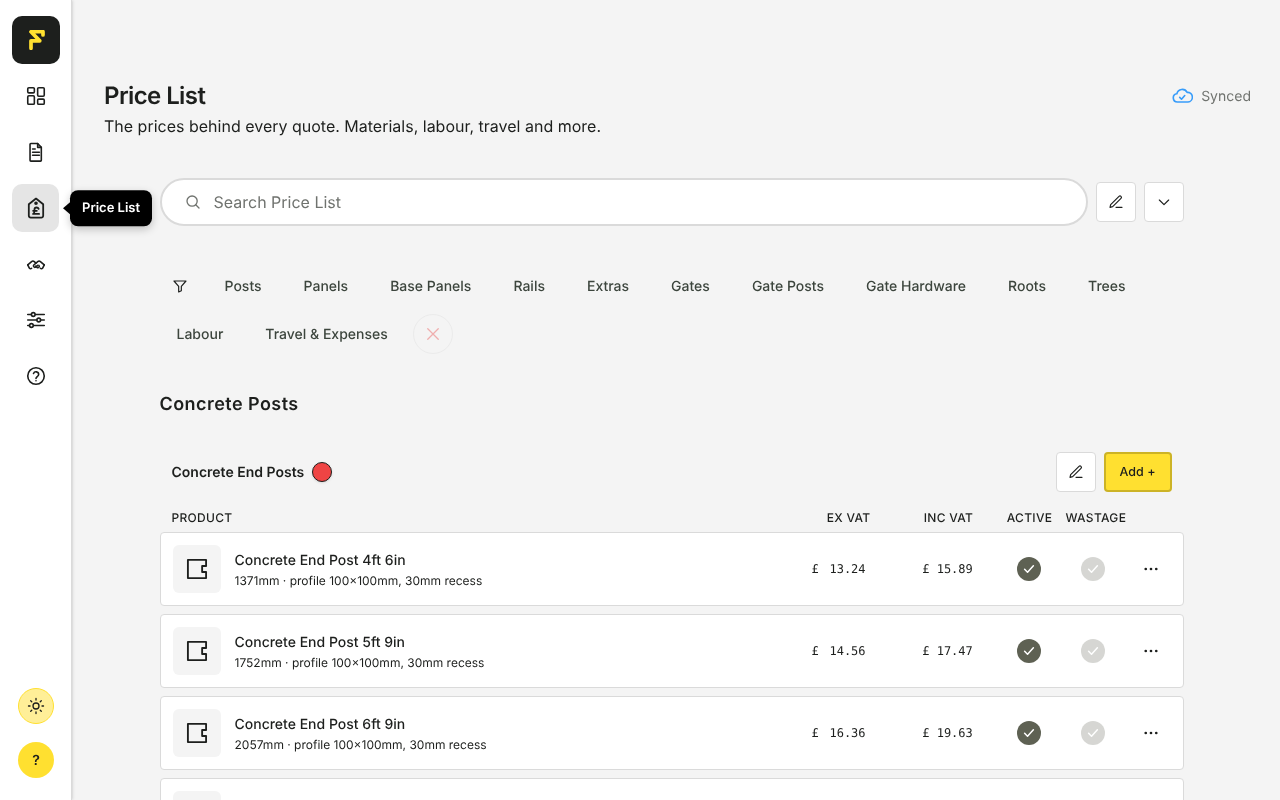Viewport: 1280px width, 800px height.
Task: Open more options for Concrete End Post 4ft 6in
Action: click(1151, 569)
